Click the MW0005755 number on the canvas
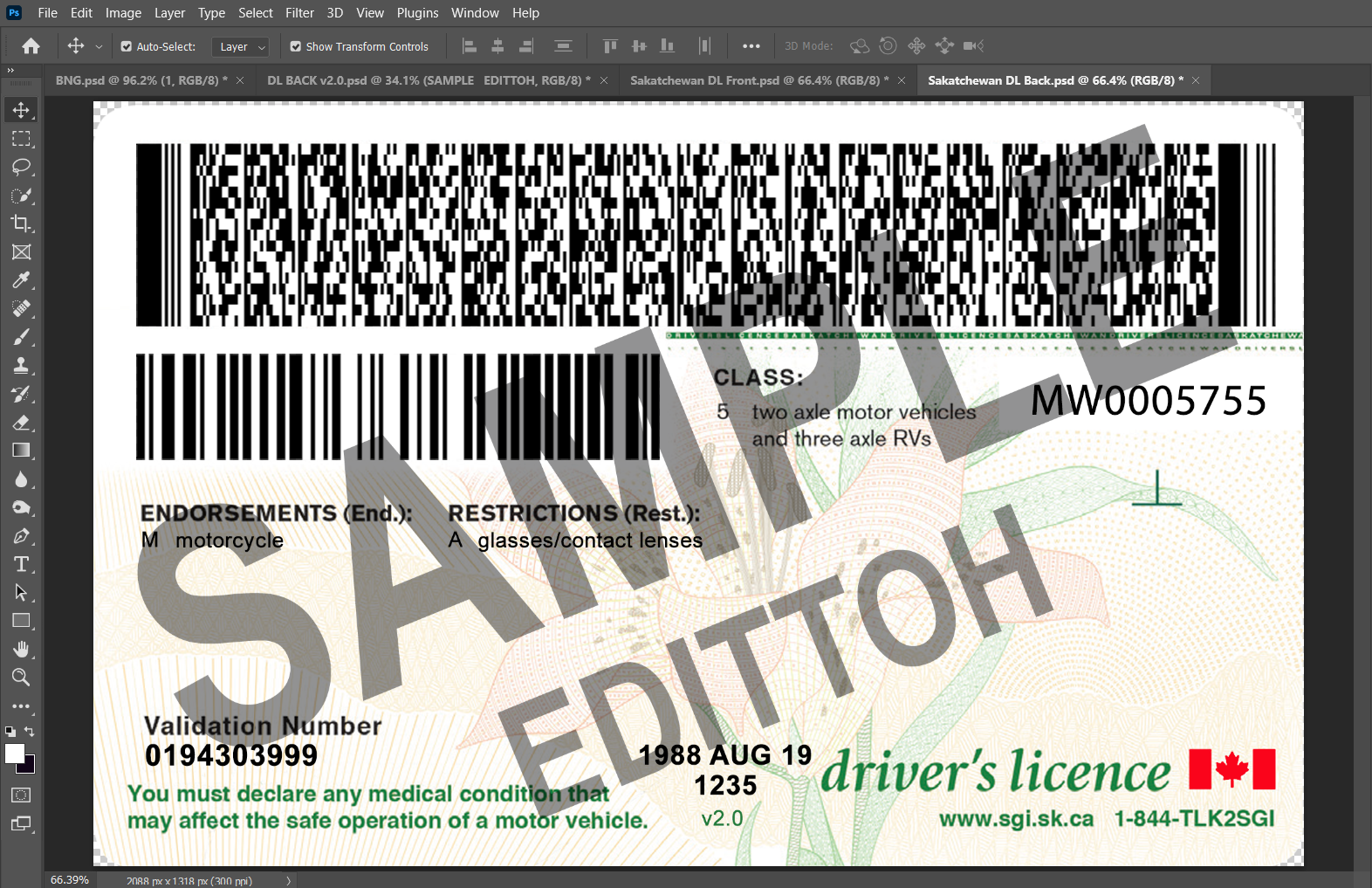Image resolution: width=1372 pixels, height=888 pixels. pyautogui.click(x=1149, y=402)
